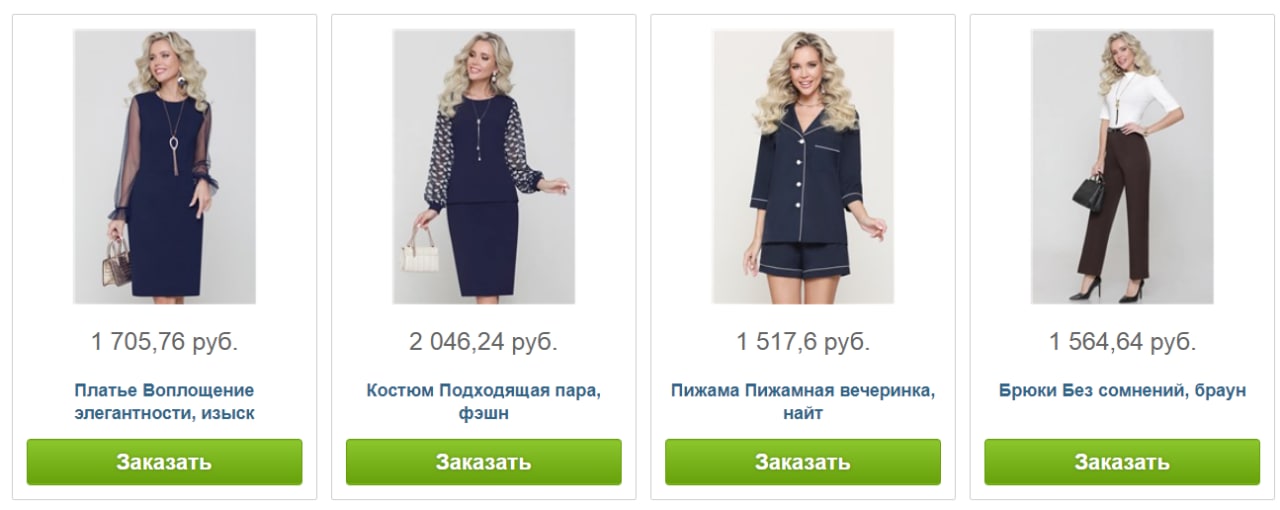
Task: Click the 1 517,6 руб. price
Action: point(803,342)
